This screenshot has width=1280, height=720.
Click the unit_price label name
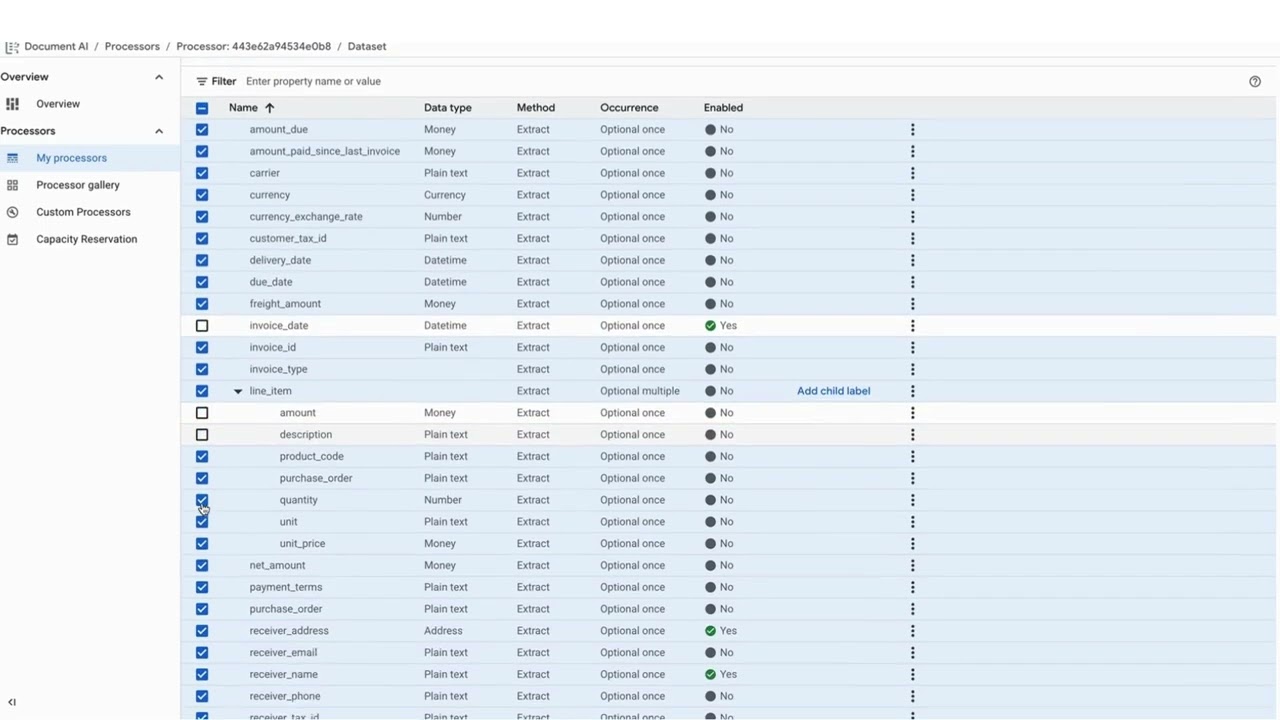pyautogui.click(x=302, y=543)
